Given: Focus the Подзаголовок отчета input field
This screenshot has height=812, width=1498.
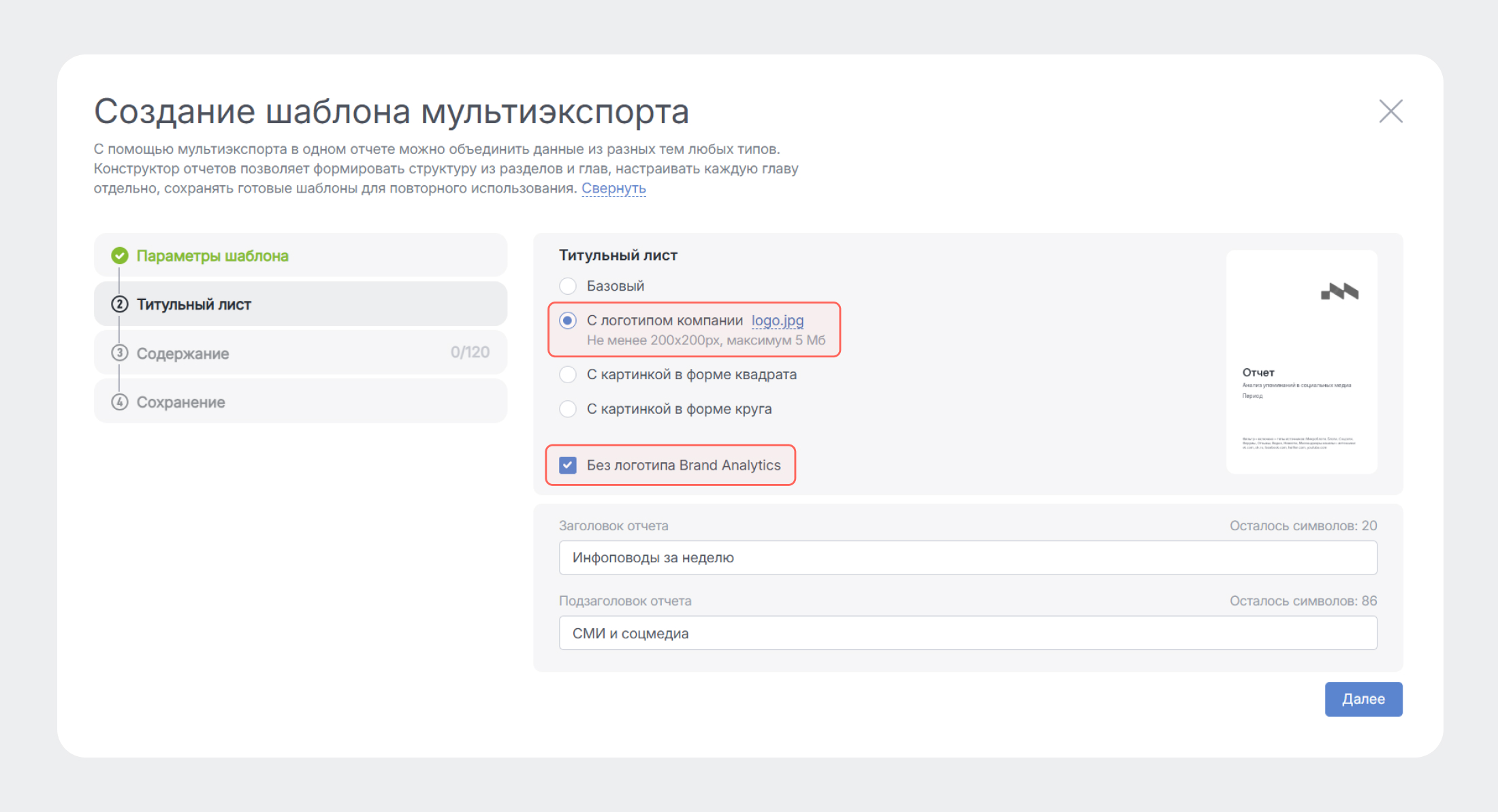Looking at the screenshot, I should [968, 633].
